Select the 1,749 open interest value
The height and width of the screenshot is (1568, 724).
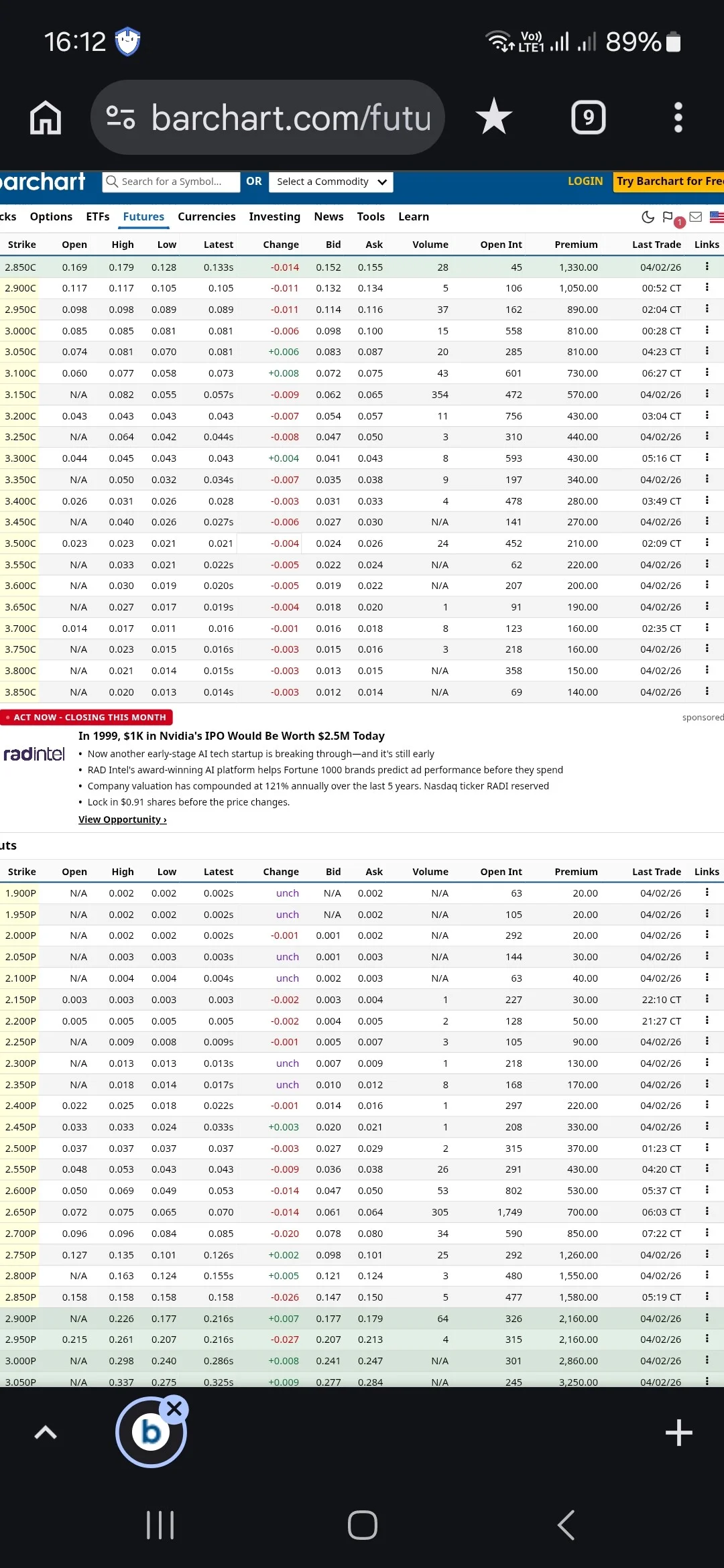[509, 1212]
